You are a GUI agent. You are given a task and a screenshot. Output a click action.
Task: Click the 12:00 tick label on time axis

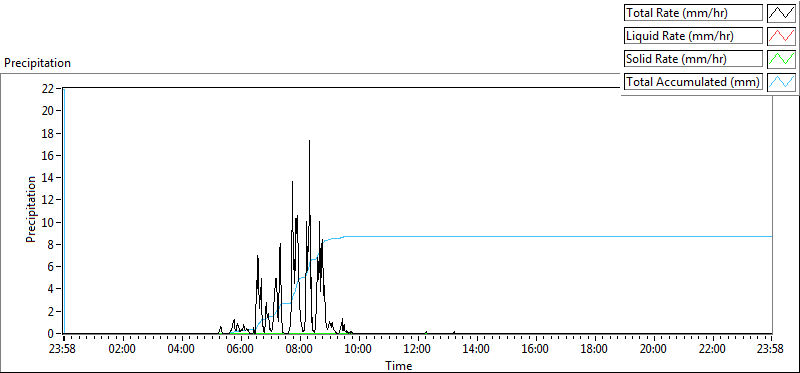[417, 350]
